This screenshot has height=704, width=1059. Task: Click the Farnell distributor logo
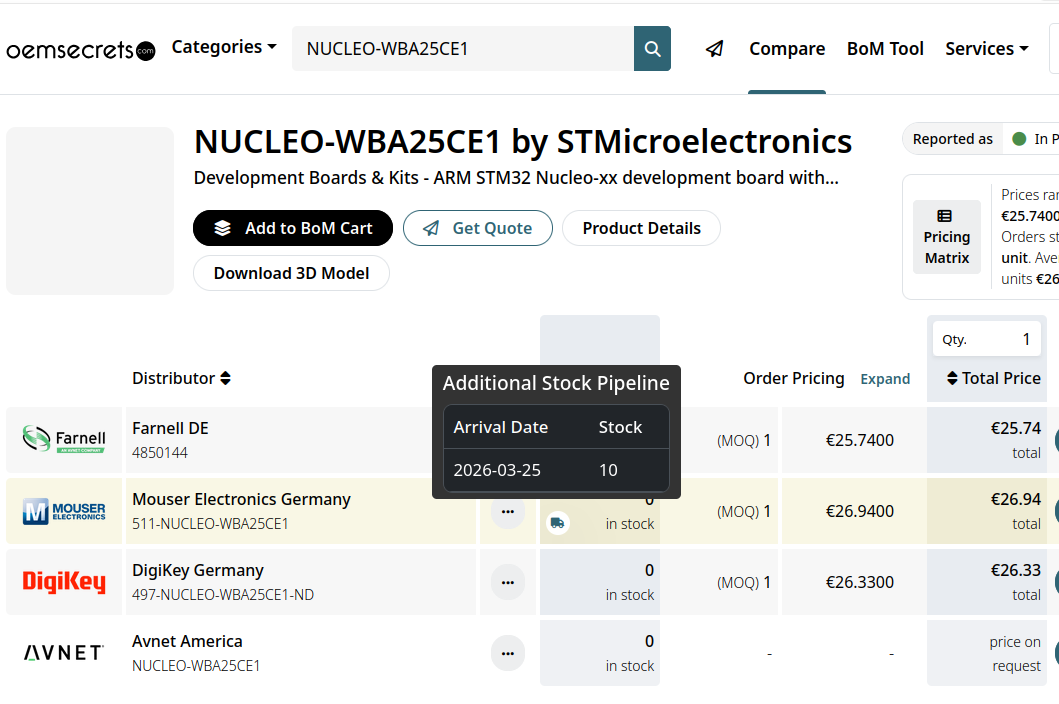(64, 440)
